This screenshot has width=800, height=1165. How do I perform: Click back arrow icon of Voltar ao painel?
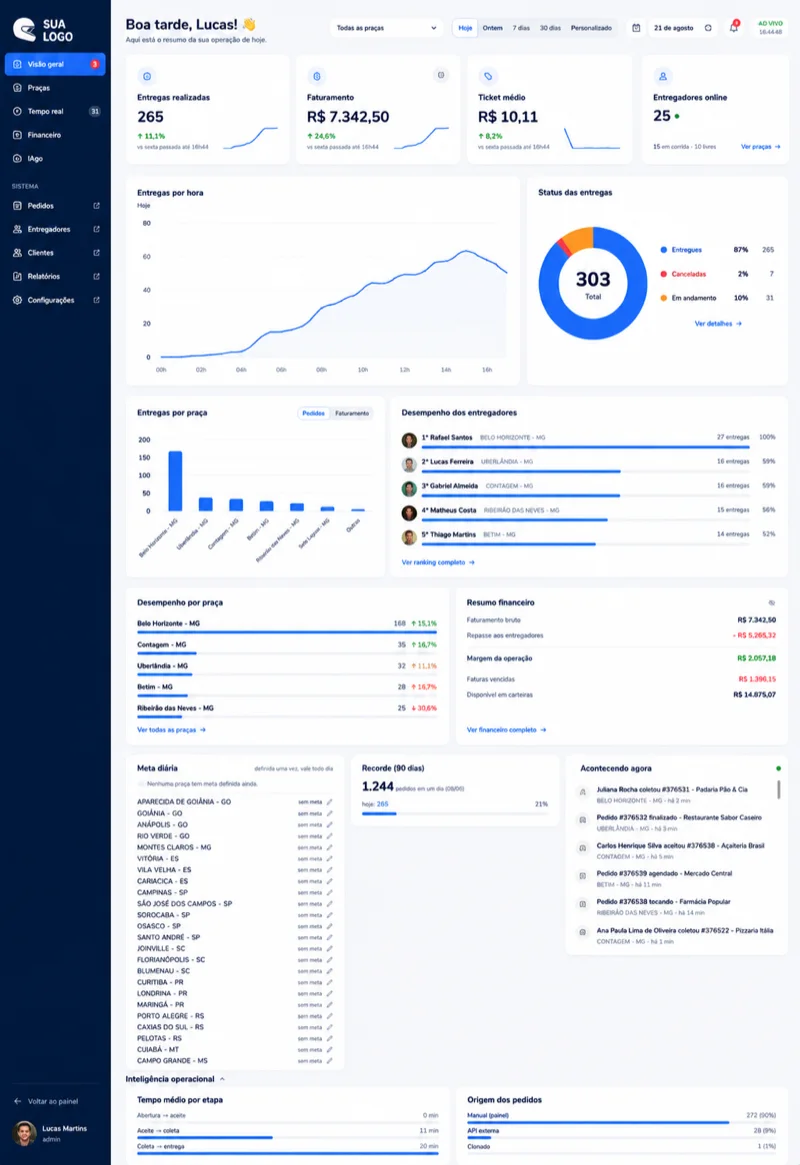click(x=18, y=1101)
